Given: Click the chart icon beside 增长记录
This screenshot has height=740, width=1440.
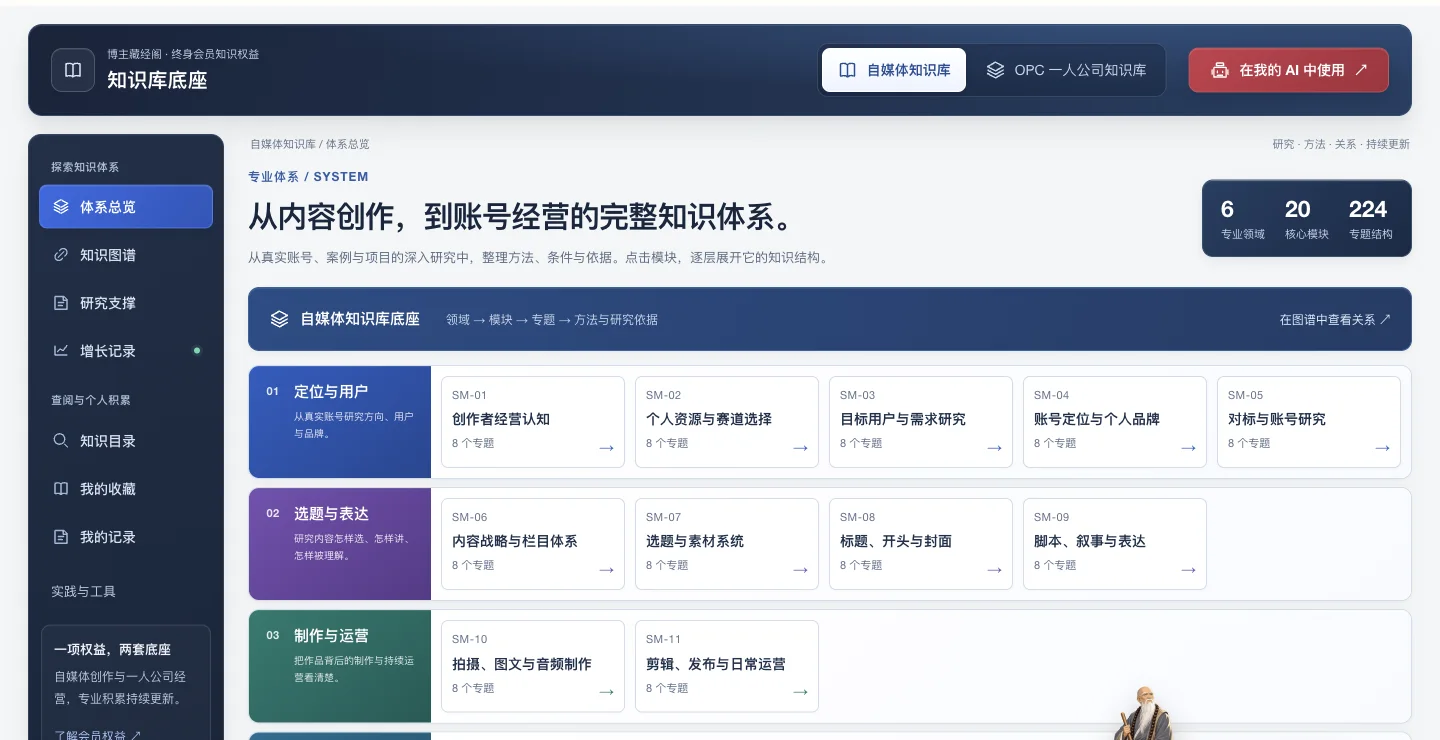Looking at the screenshot, I should [x=61, y=351].
